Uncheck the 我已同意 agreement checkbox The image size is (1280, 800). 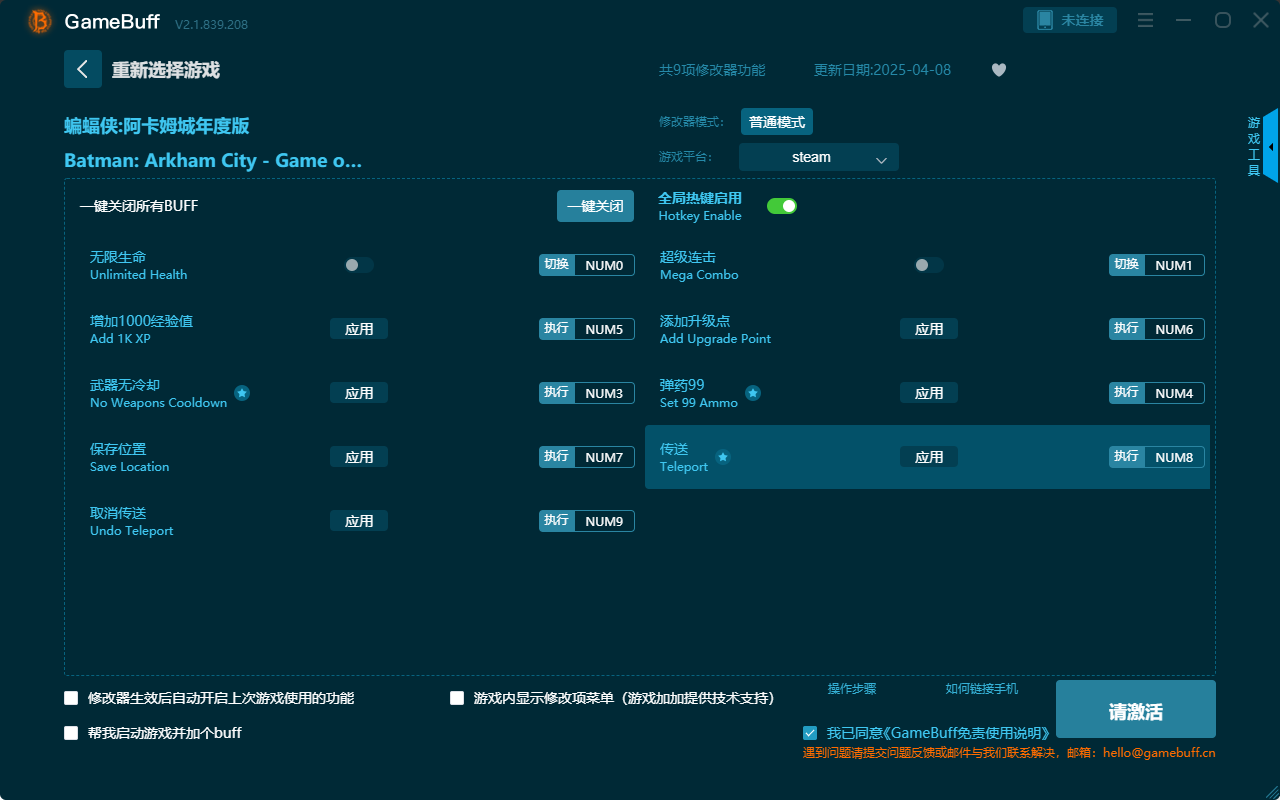[810, 732]
